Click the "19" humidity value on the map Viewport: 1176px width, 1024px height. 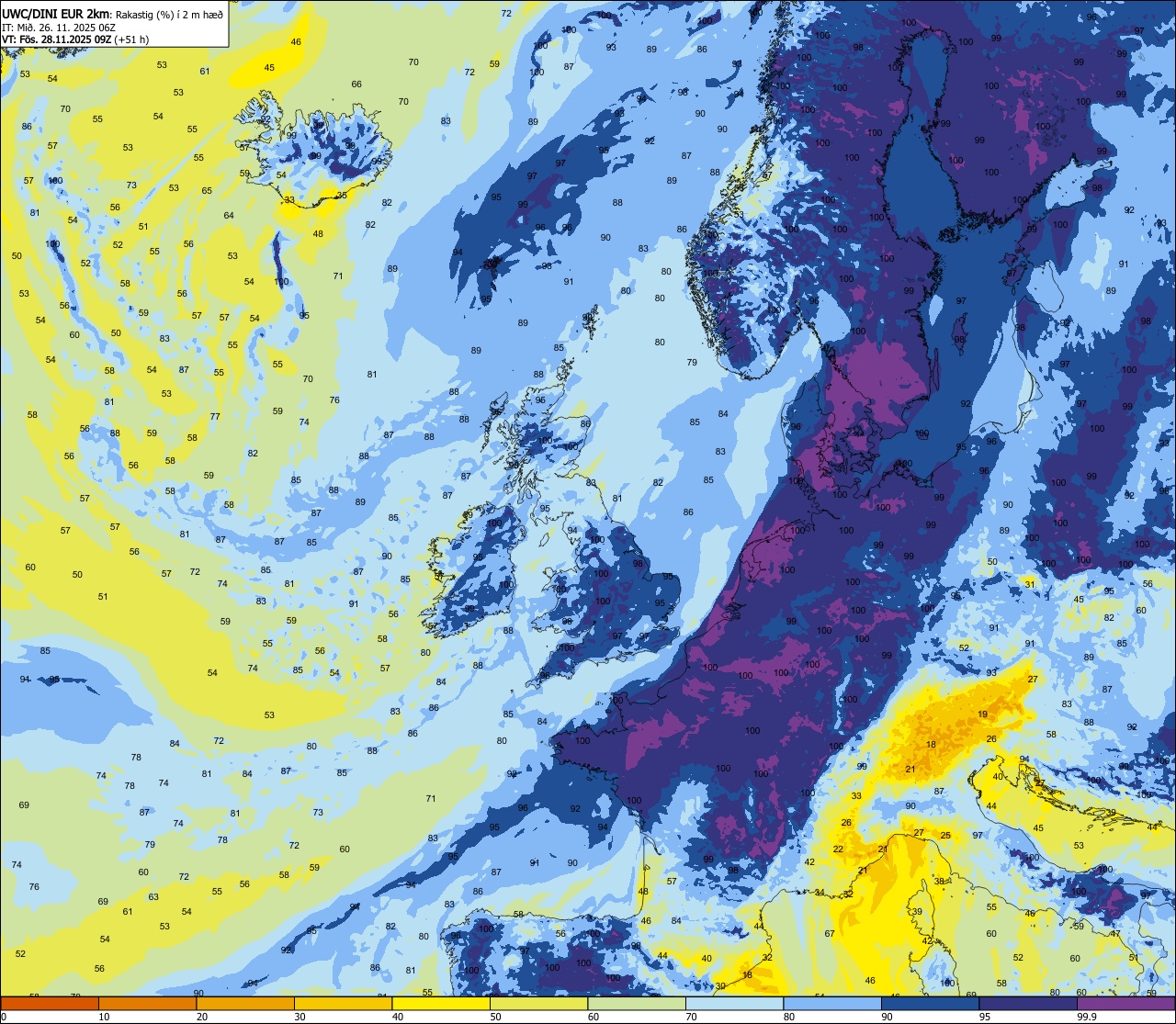tap(983, 714)
